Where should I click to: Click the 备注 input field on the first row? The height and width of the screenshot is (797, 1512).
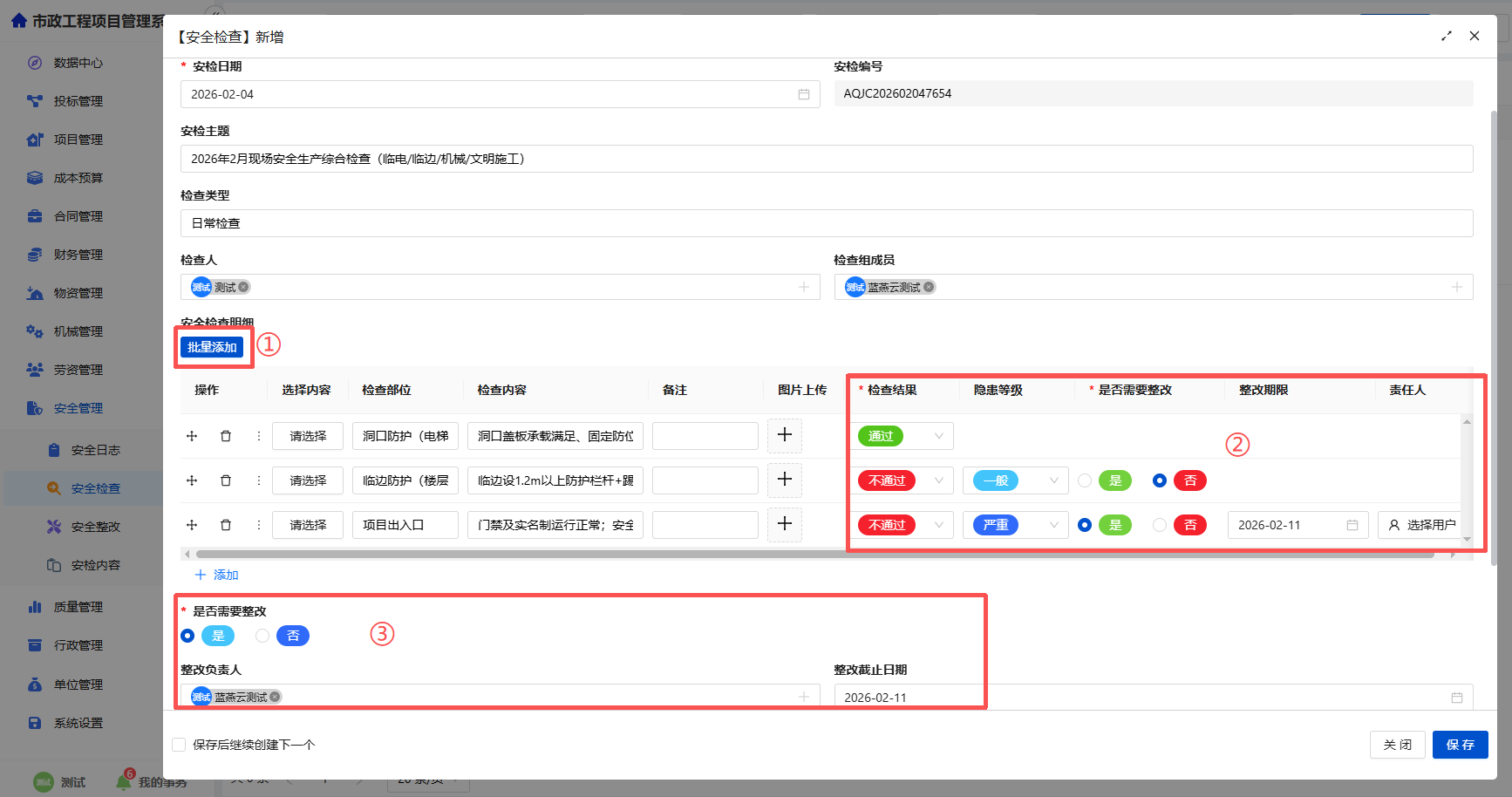705,435
